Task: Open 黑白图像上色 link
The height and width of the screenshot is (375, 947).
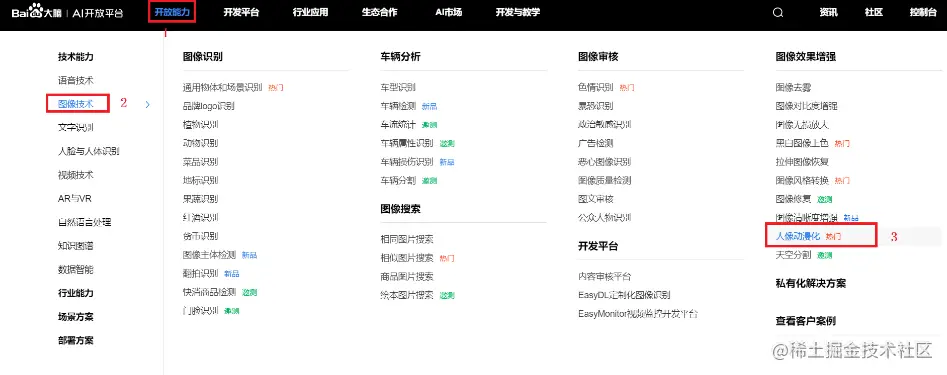Action: click(801, 143)
